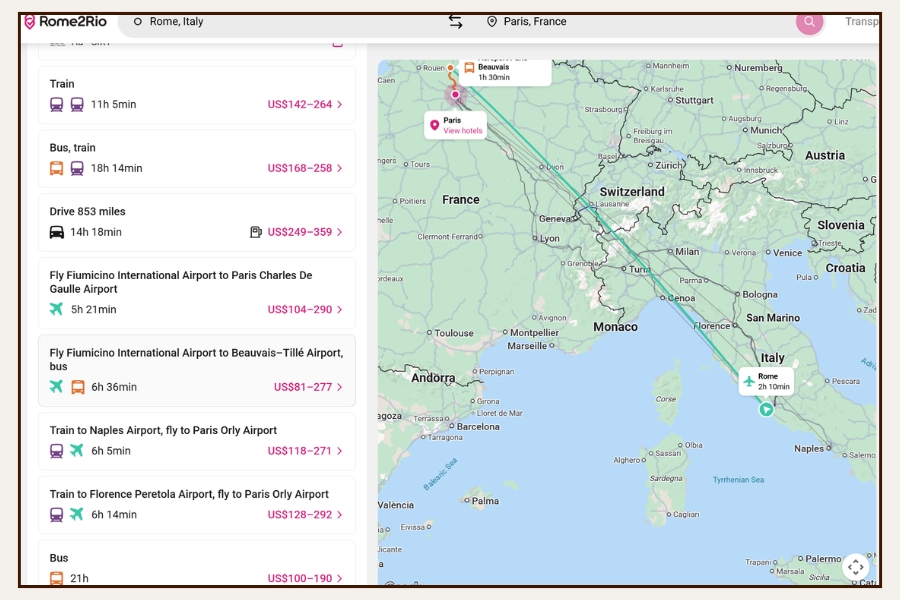Click plane icon beside 5h 21min
This screenshot has width=900, height=600.
56,309
